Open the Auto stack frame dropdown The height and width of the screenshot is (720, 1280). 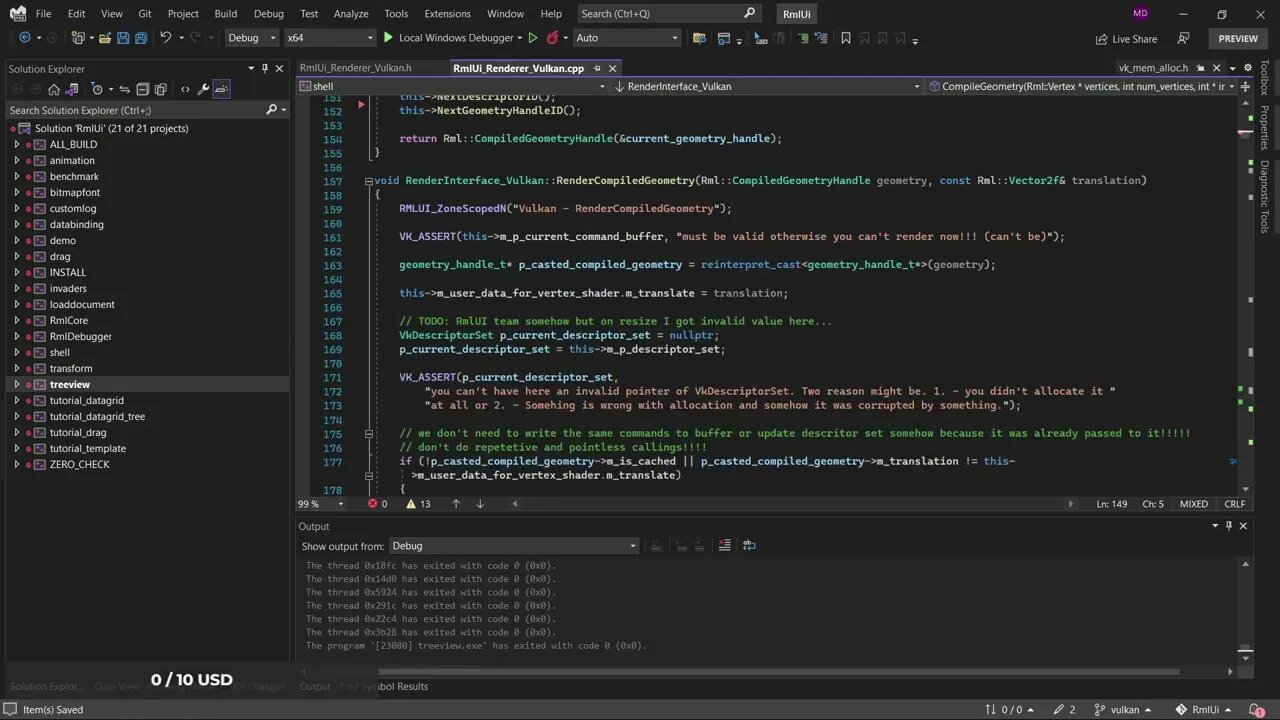coord(626,38)
